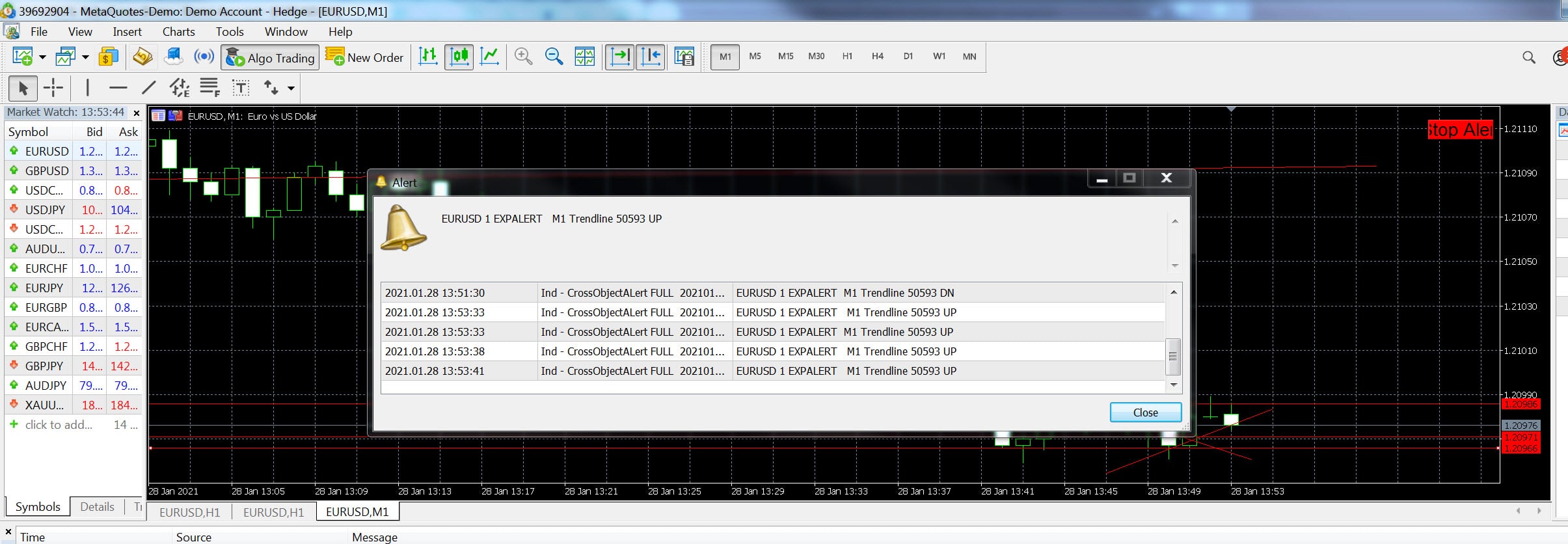Select the trendline drawing tool
1568x544 pixels.
point(149,88)
